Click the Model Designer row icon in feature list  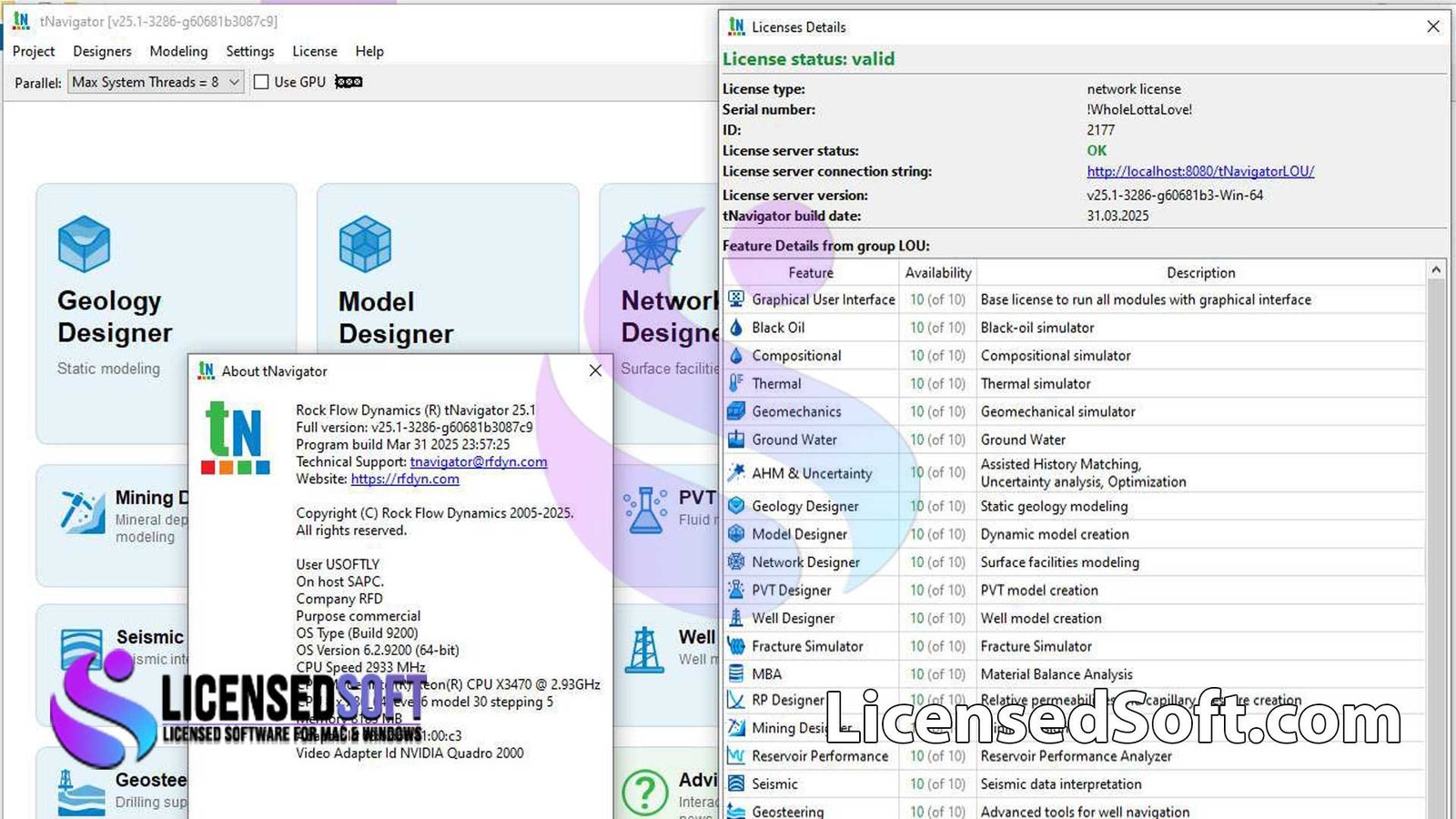(x=736, y=533)
